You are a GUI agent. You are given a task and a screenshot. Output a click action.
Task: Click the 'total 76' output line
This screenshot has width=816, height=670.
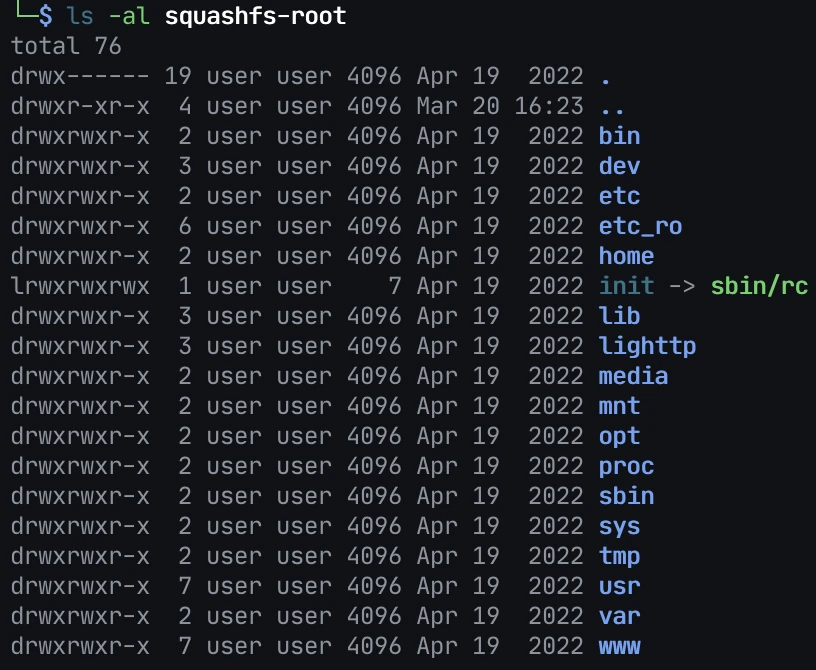tap(66, 46)
